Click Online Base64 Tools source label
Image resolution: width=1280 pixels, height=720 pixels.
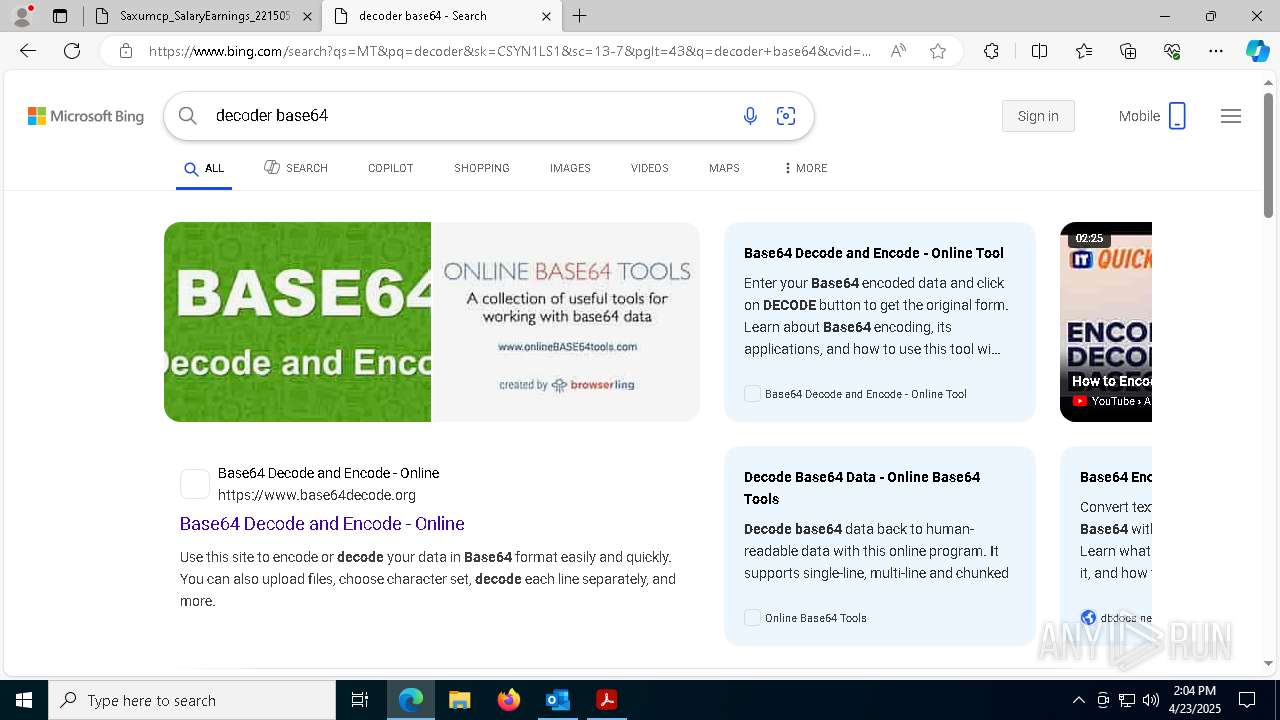coord(816,618)
